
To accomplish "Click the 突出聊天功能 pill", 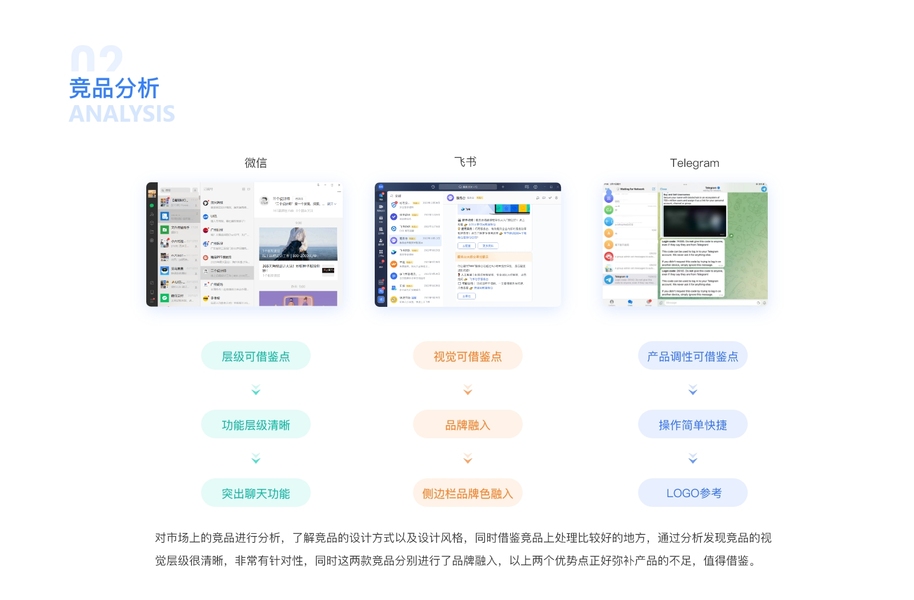I will tap(255, 493).
